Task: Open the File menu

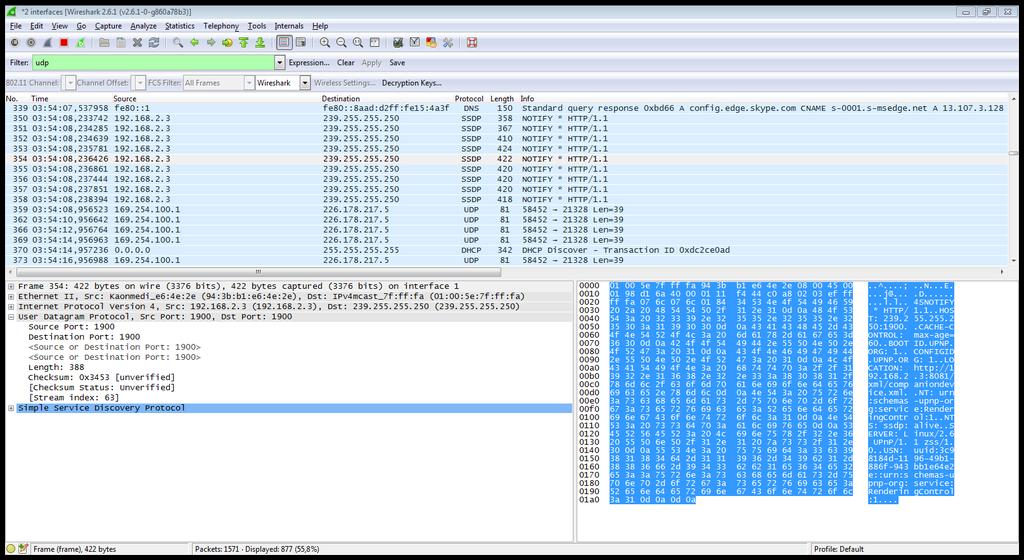Action: pos(16,26)
